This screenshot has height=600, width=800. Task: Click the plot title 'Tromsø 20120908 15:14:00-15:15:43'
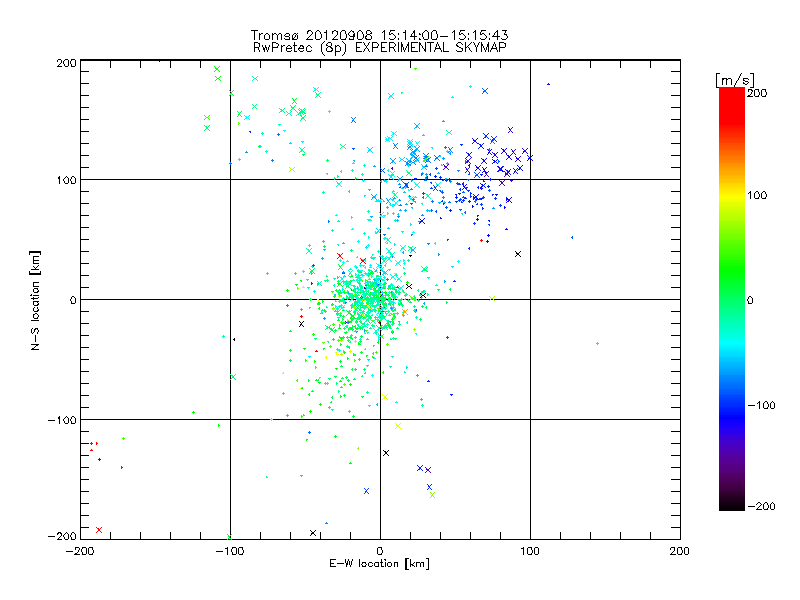click(x=379, y=35)
